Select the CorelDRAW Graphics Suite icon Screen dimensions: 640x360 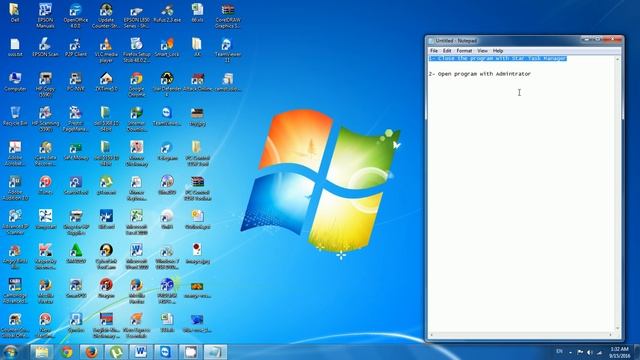[228, 16]
